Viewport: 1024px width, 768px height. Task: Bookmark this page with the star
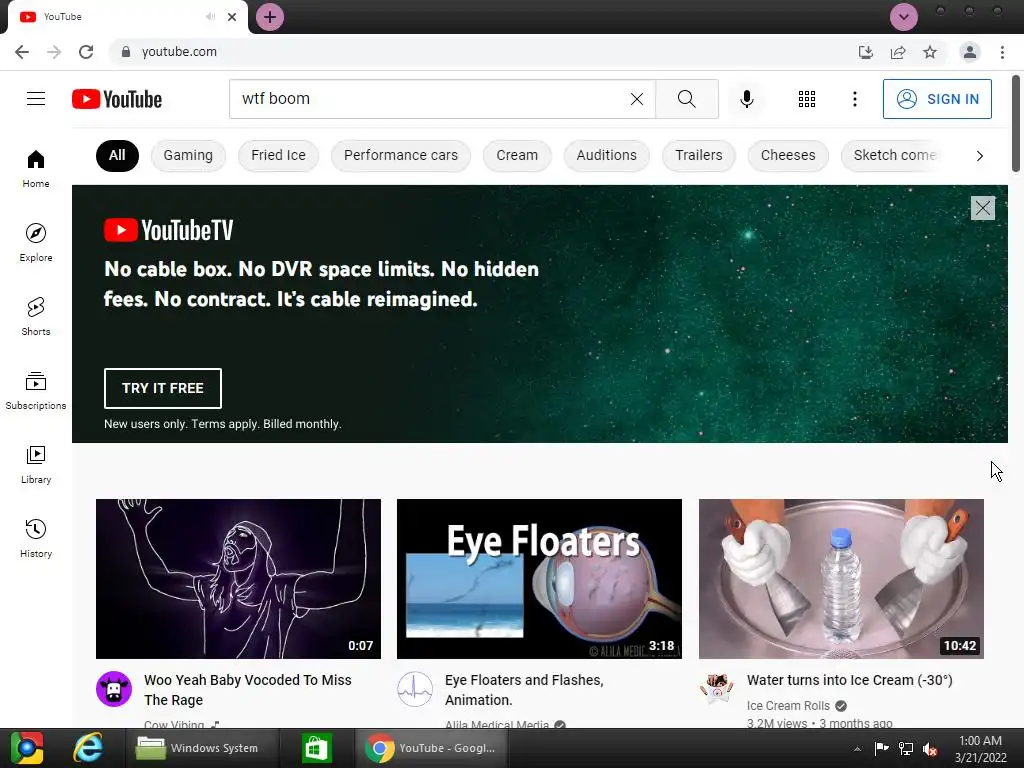point(930,52)
